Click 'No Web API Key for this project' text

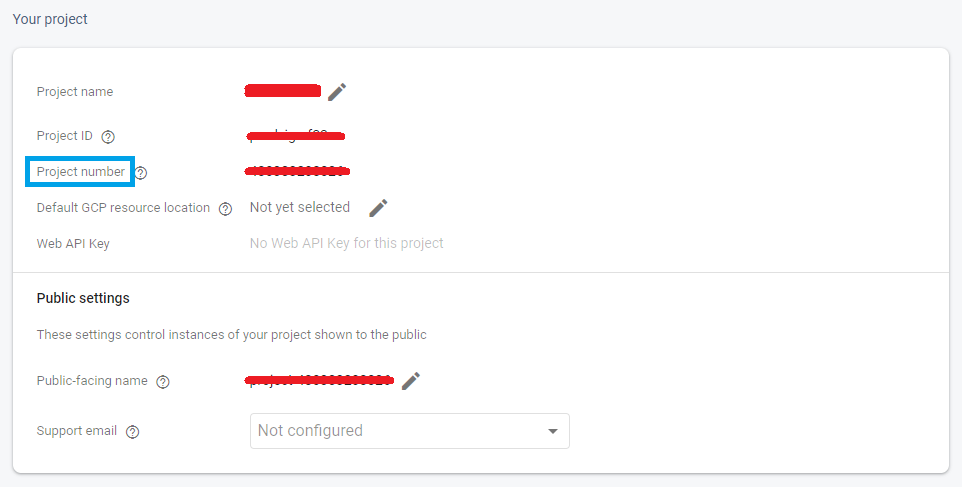click(x=346, y=243)
